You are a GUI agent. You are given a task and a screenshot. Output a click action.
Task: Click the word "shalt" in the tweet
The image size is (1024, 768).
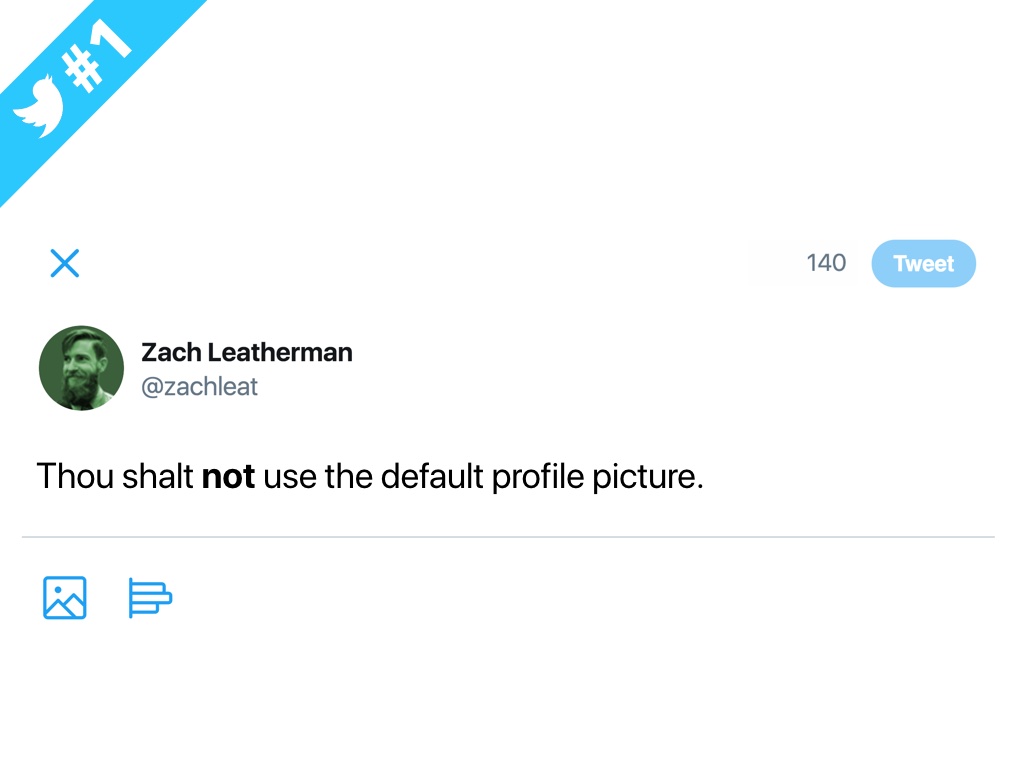click(x=158, y=477)
